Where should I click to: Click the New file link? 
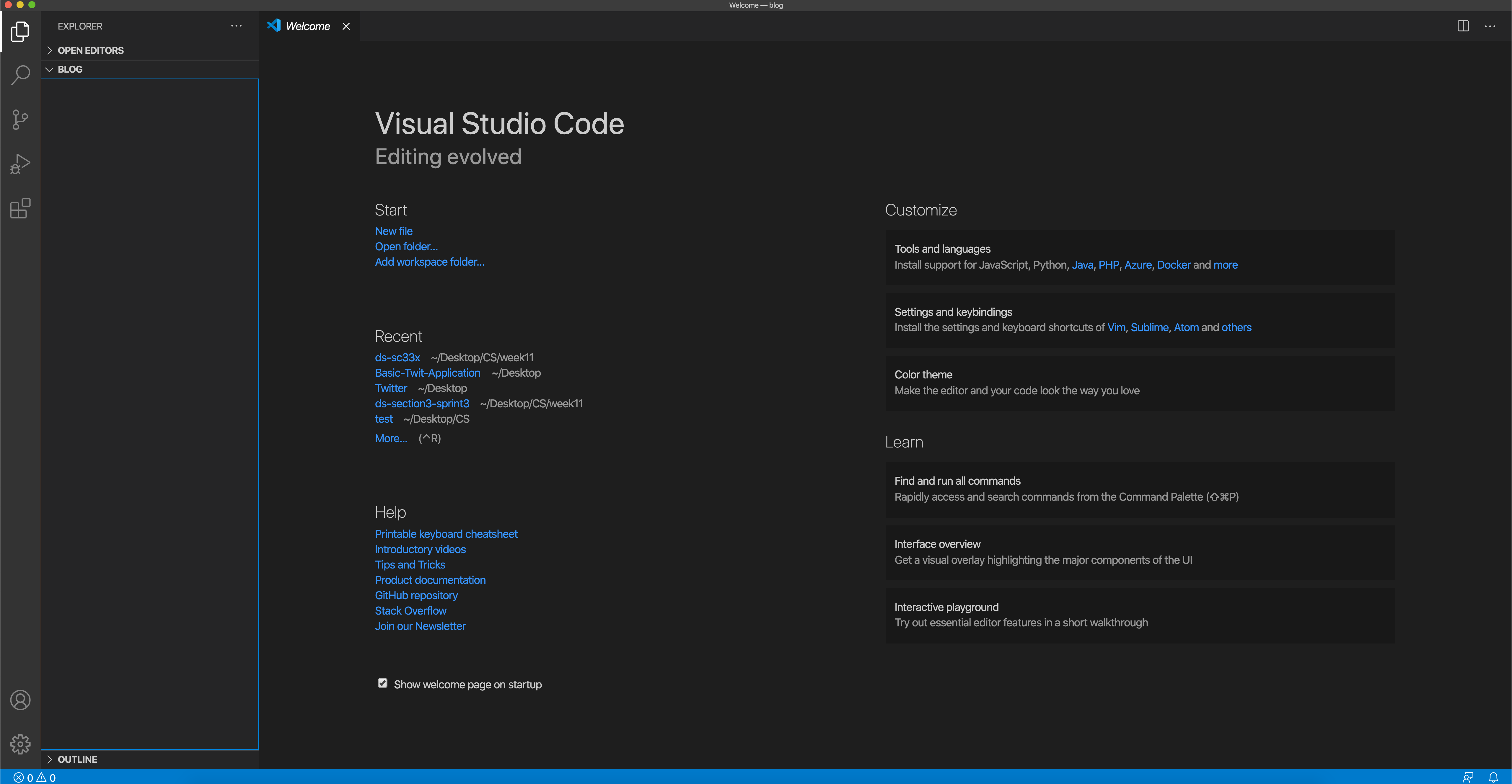pyautogui.click(x=394, y=231)
